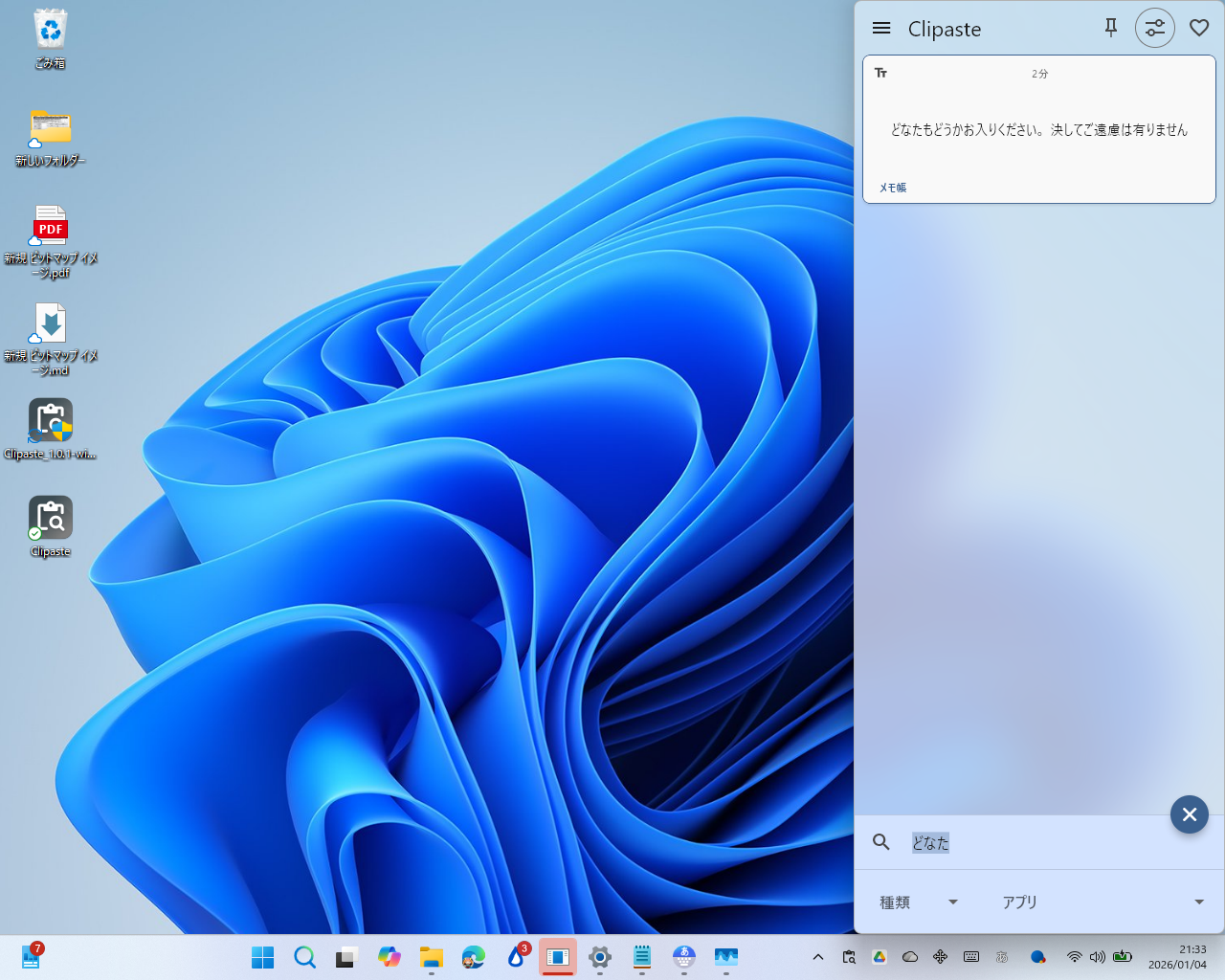Image resolution: width=1225 pixels, height=980 pixels.
Task: Click the メモ帳 source link on the clip
Action: [892, 188]
